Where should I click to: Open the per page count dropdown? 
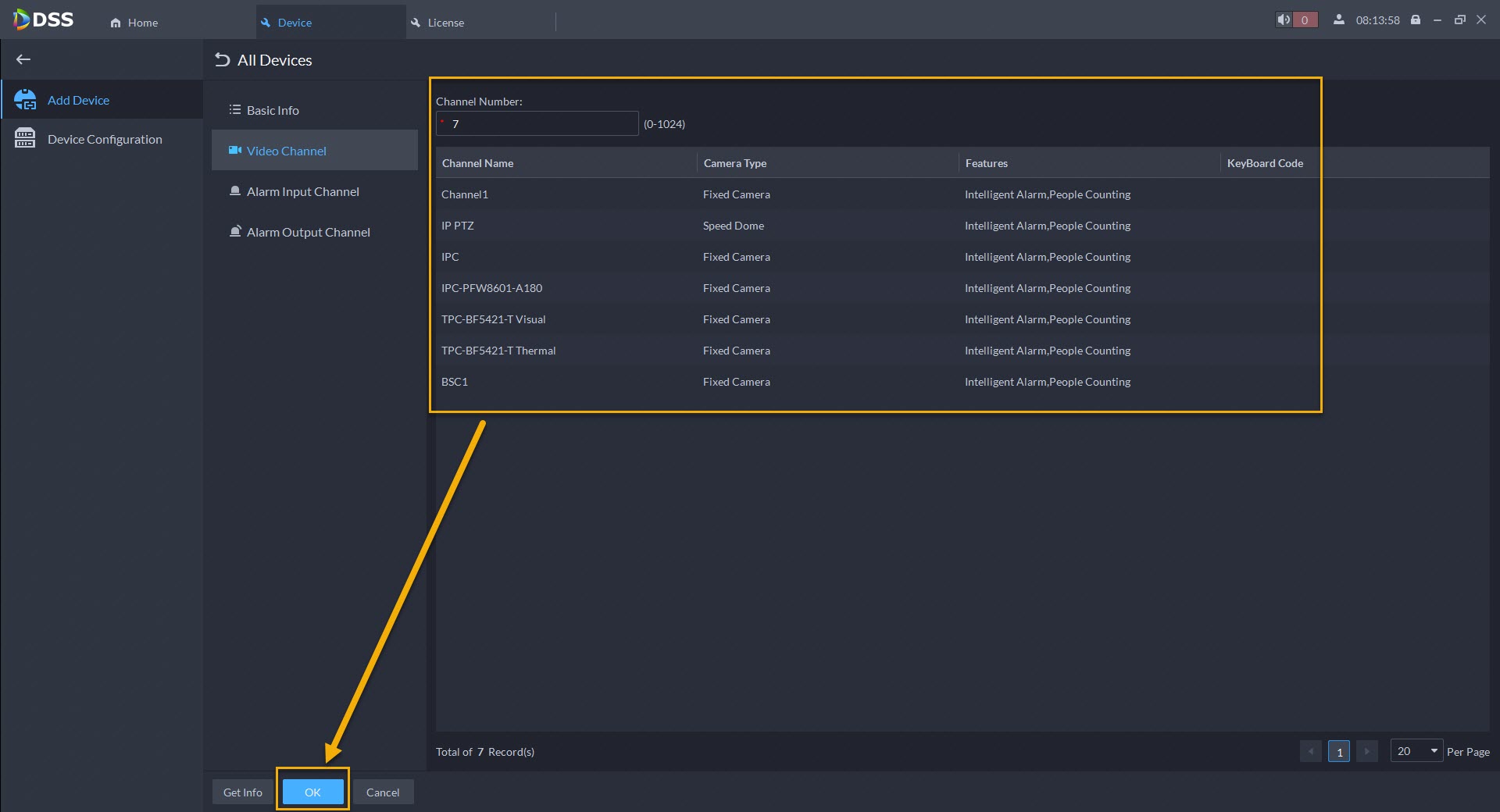[1416, 751]
